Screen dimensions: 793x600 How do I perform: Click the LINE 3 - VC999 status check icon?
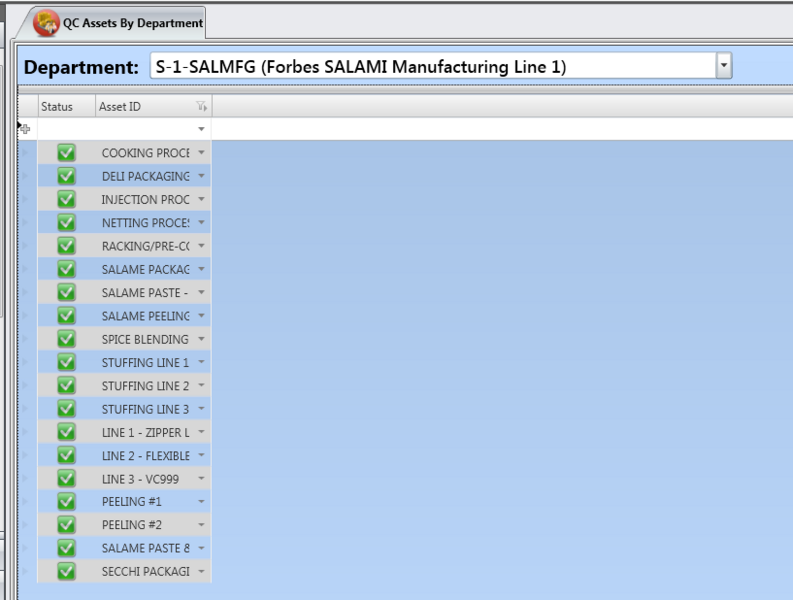click(66, 479)
